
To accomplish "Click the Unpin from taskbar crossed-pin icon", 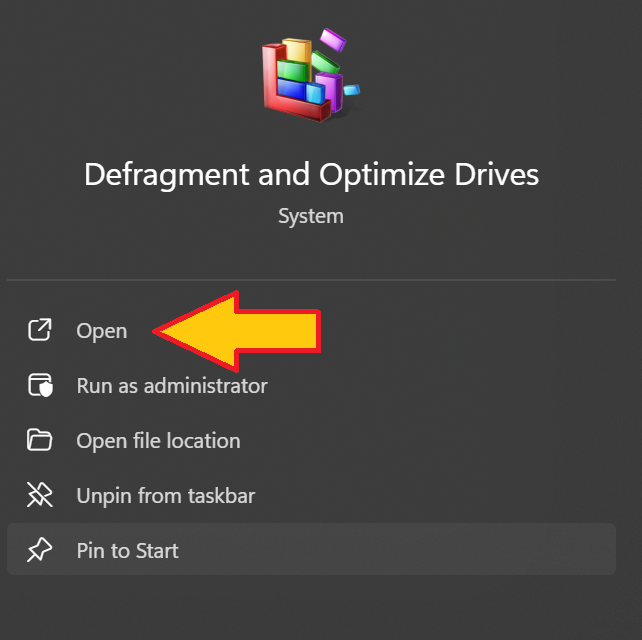I will tap(40, 496).
